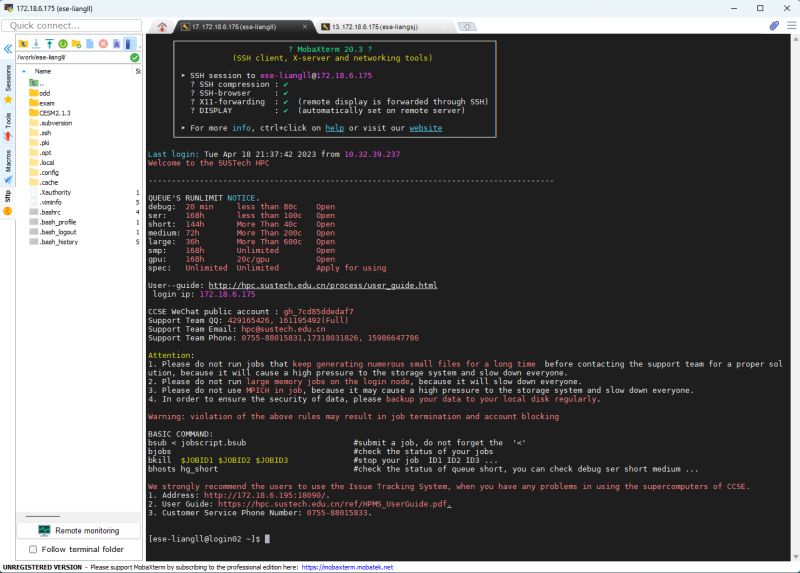Click the remote path field /work/ese-liangll/

(73, 58)
